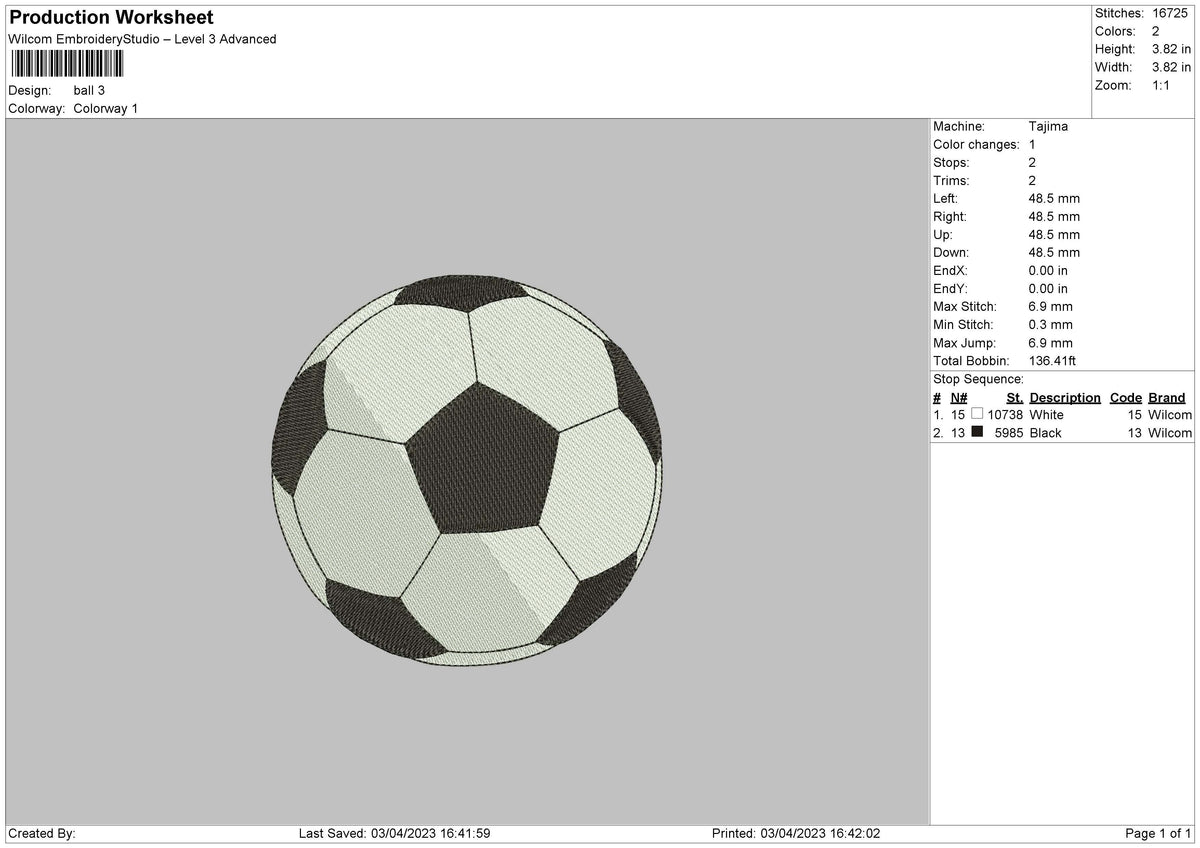Click the Height value 3.82 in

coord(1171,49)
